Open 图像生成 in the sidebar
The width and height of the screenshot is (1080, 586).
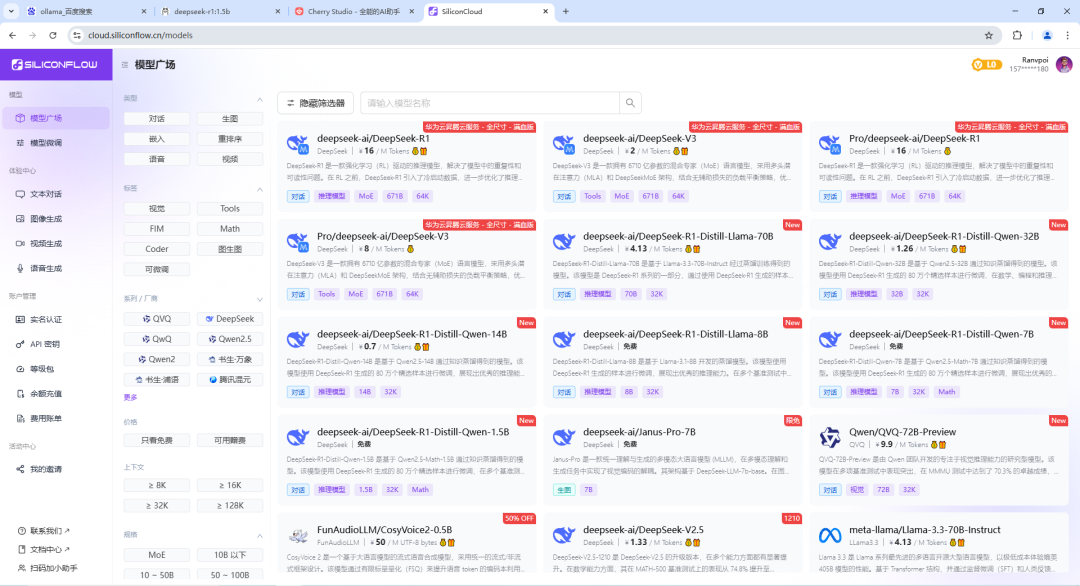pos(55,219)
